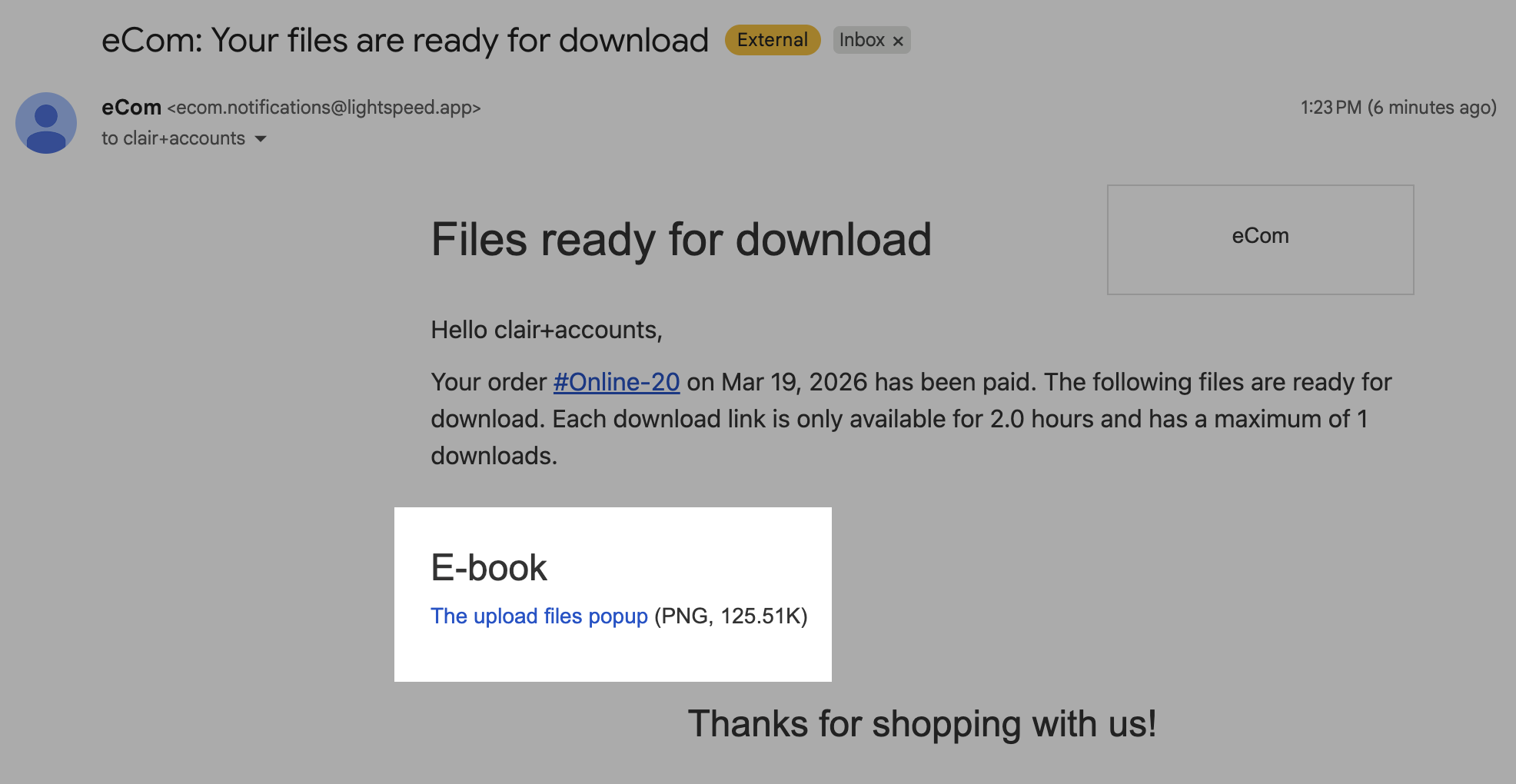Click the text Thanks for shopping with us!
This screenshot has height=784, width=1516.
coord(922,724)
